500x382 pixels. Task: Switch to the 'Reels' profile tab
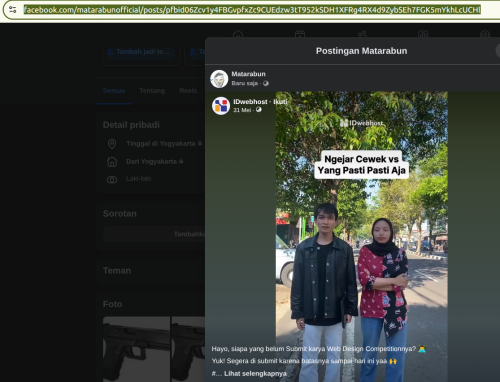188,91
